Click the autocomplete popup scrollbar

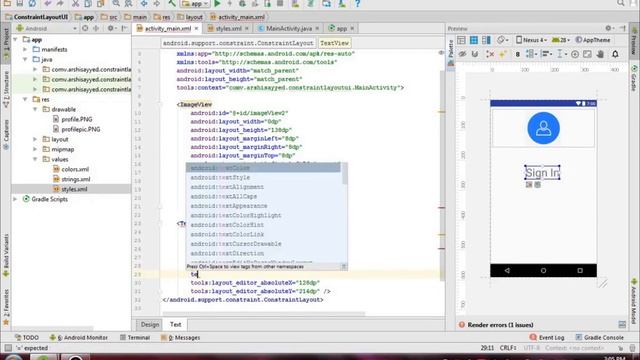[345, 173]
